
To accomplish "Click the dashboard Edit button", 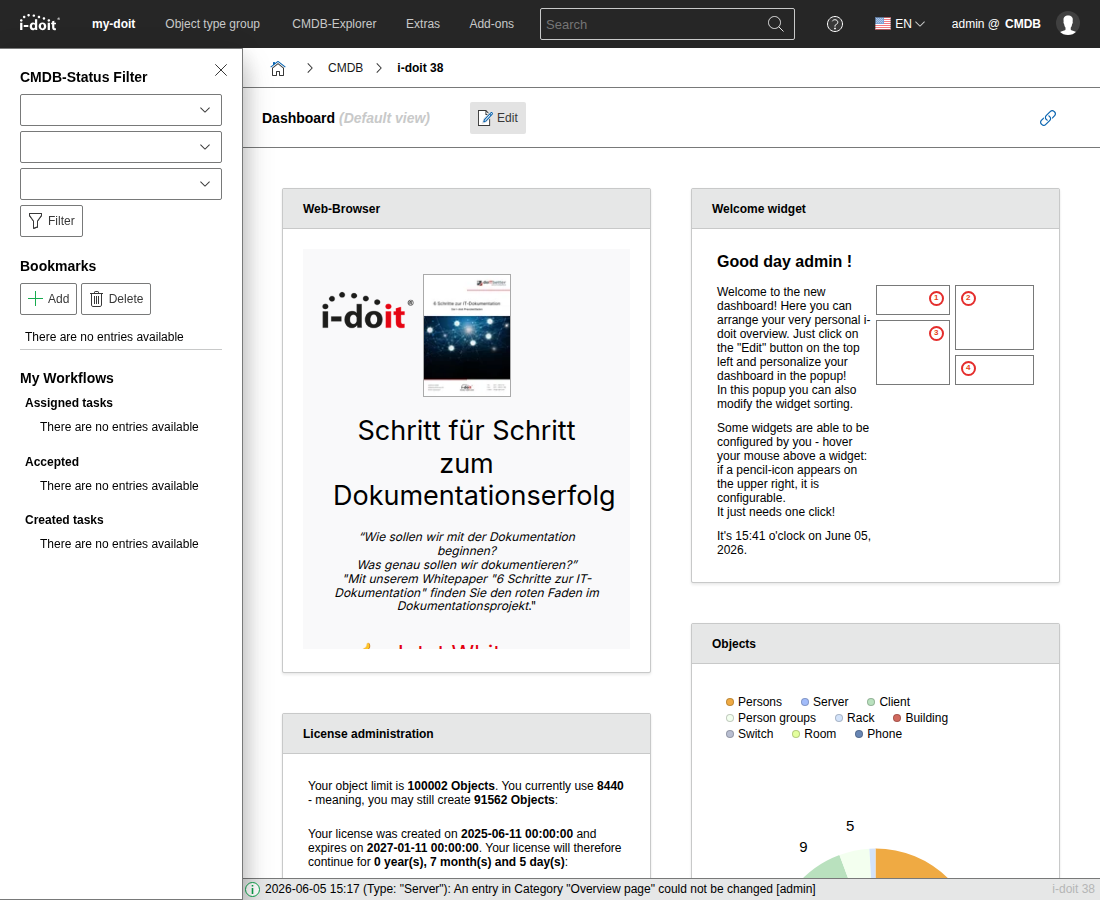I will pos(498,118).
